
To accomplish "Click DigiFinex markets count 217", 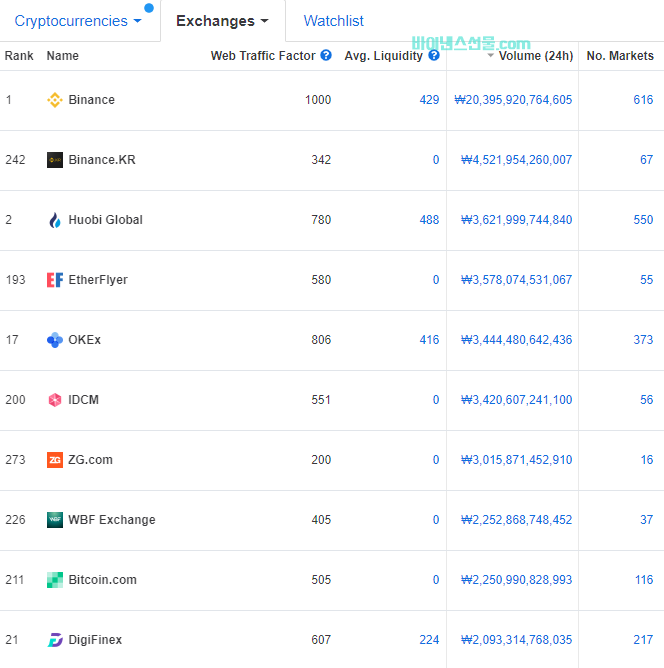I will click(x=643, y=640).
